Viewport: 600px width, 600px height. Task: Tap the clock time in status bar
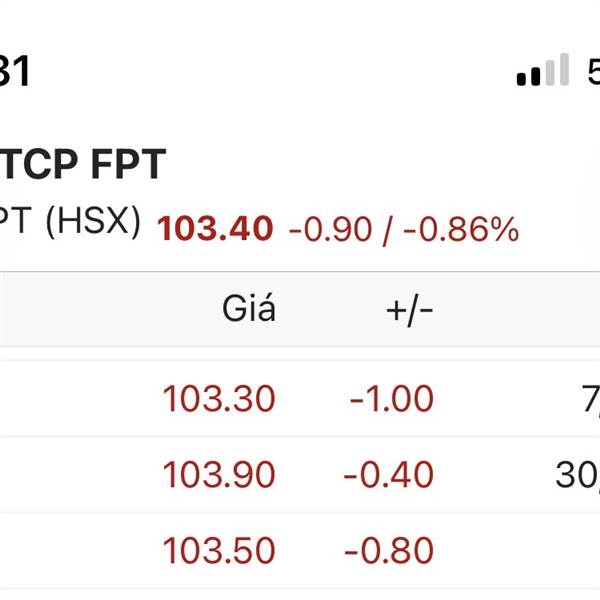click(14, 71)
